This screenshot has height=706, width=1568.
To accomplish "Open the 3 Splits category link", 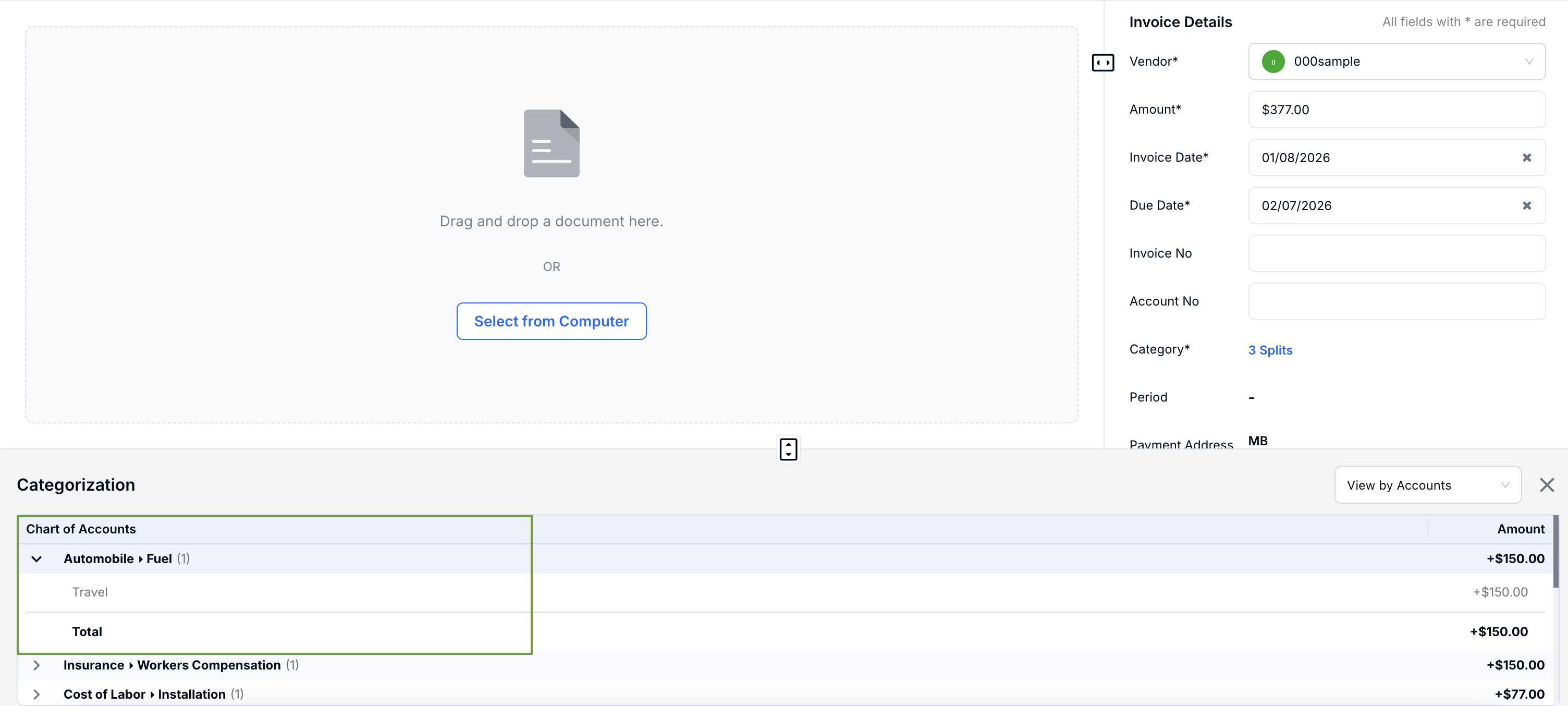I will (1270, 350).
